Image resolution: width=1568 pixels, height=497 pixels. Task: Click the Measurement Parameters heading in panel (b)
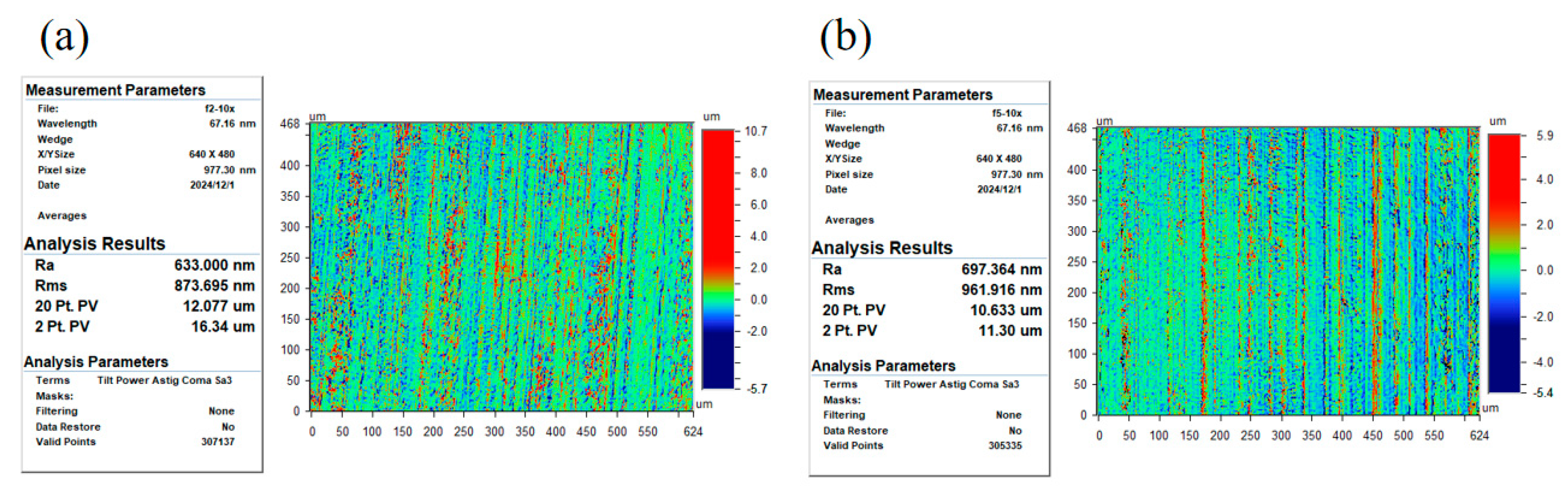(902, 95)
